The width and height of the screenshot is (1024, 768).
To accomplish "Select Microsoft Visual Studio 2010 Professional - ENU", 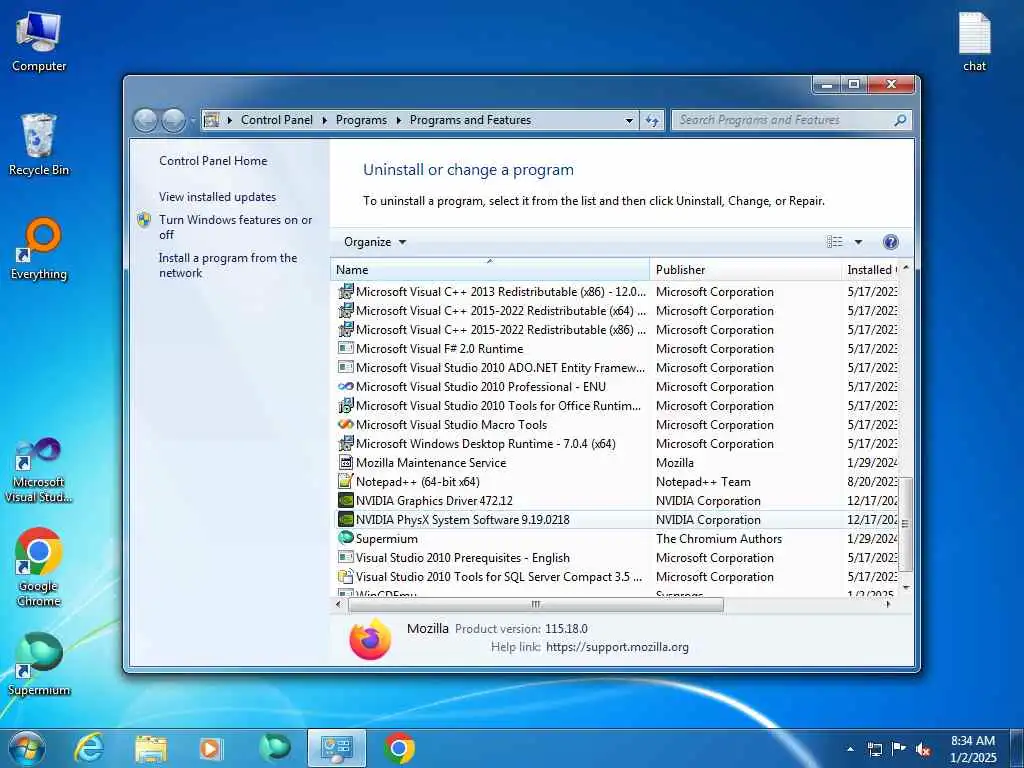I will coord(616,387).
